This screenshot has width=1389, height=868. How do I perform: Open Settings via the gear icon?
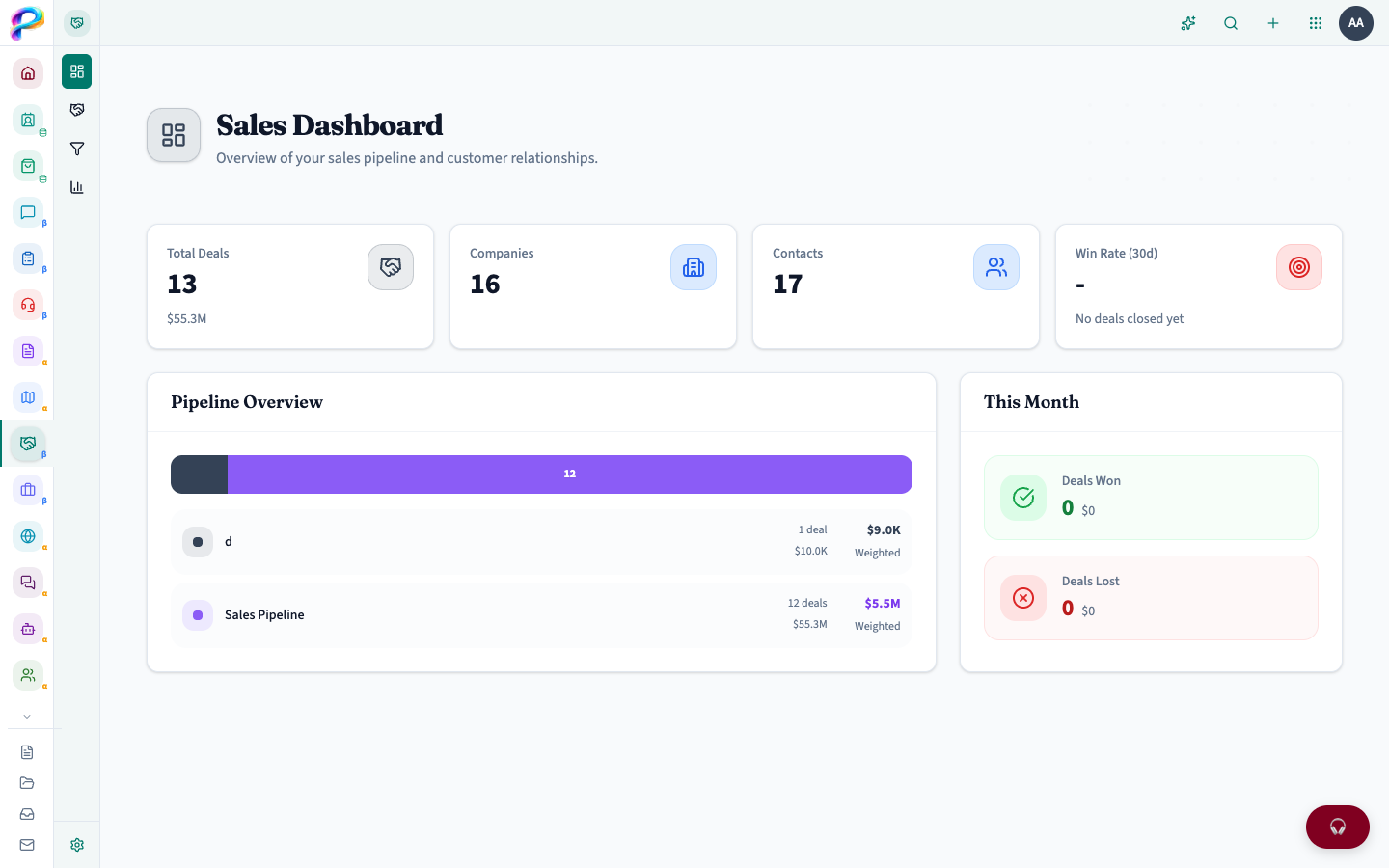click(x=76, y=844)
